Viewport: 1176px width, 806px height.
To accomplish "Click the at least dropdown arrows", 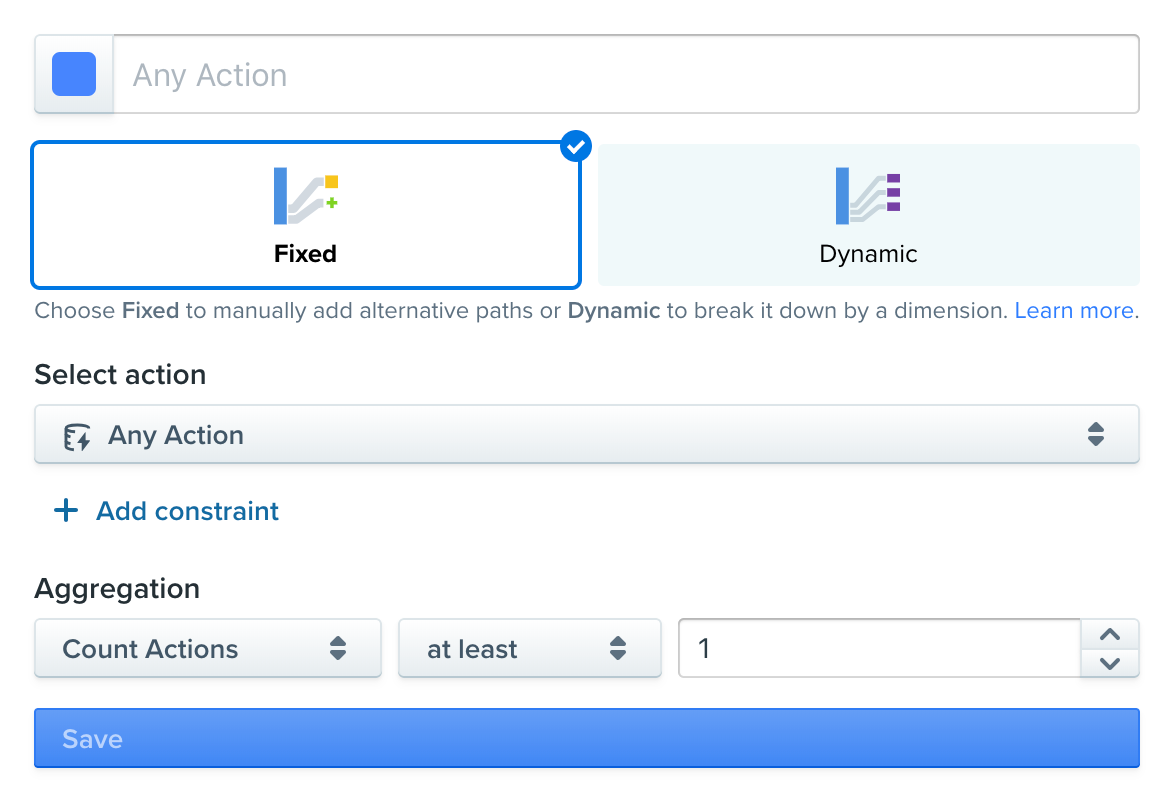I will 618,649.
